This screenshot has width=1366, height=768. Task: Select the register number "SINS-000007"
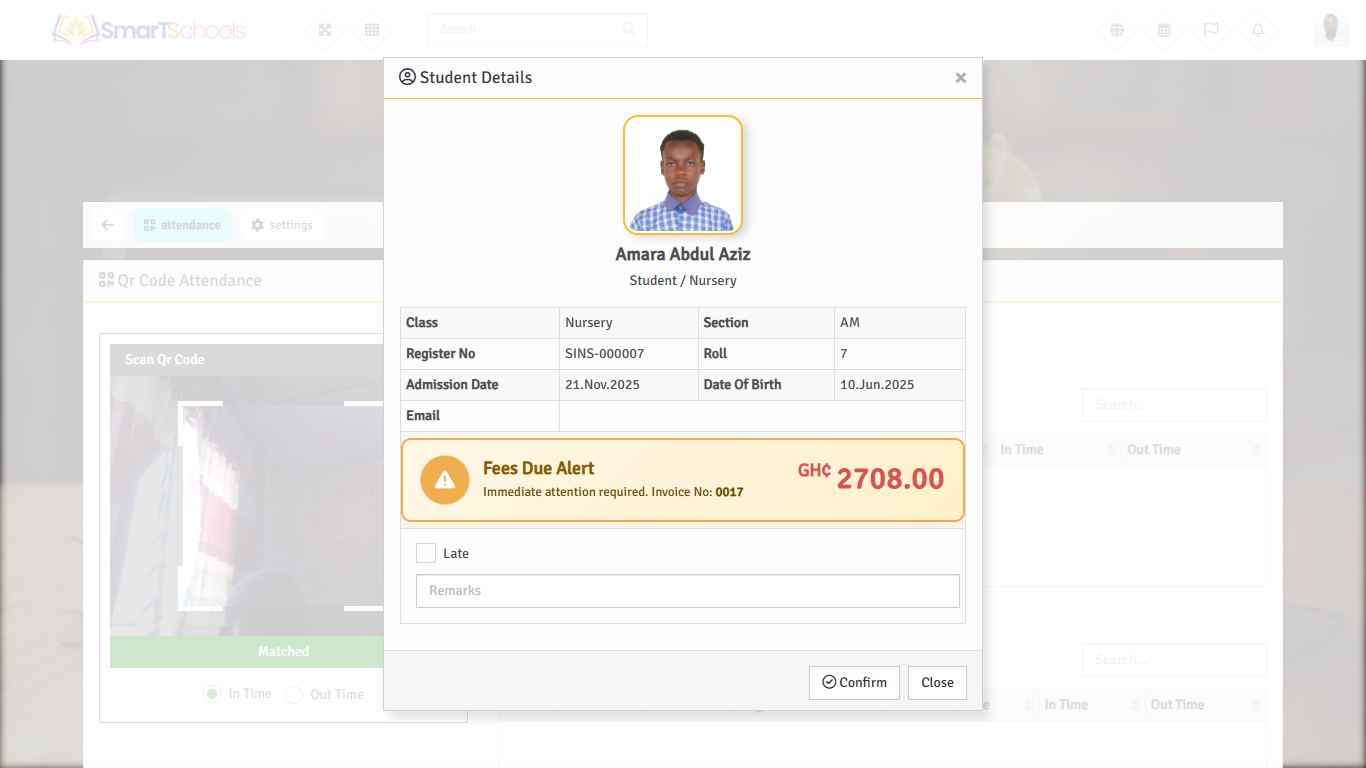pos(605,354)
